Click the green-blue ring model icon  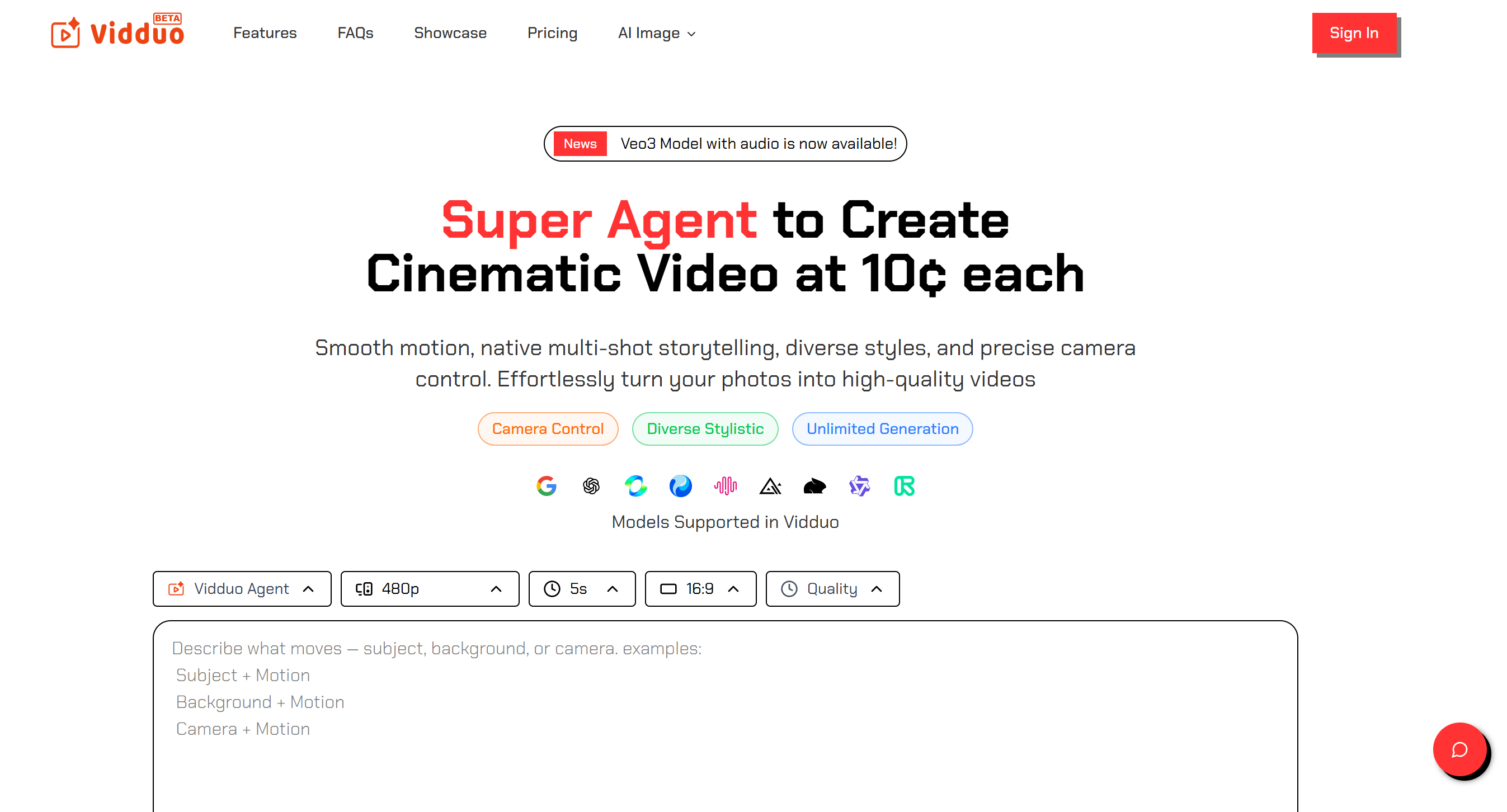click(x=636, y=486)
